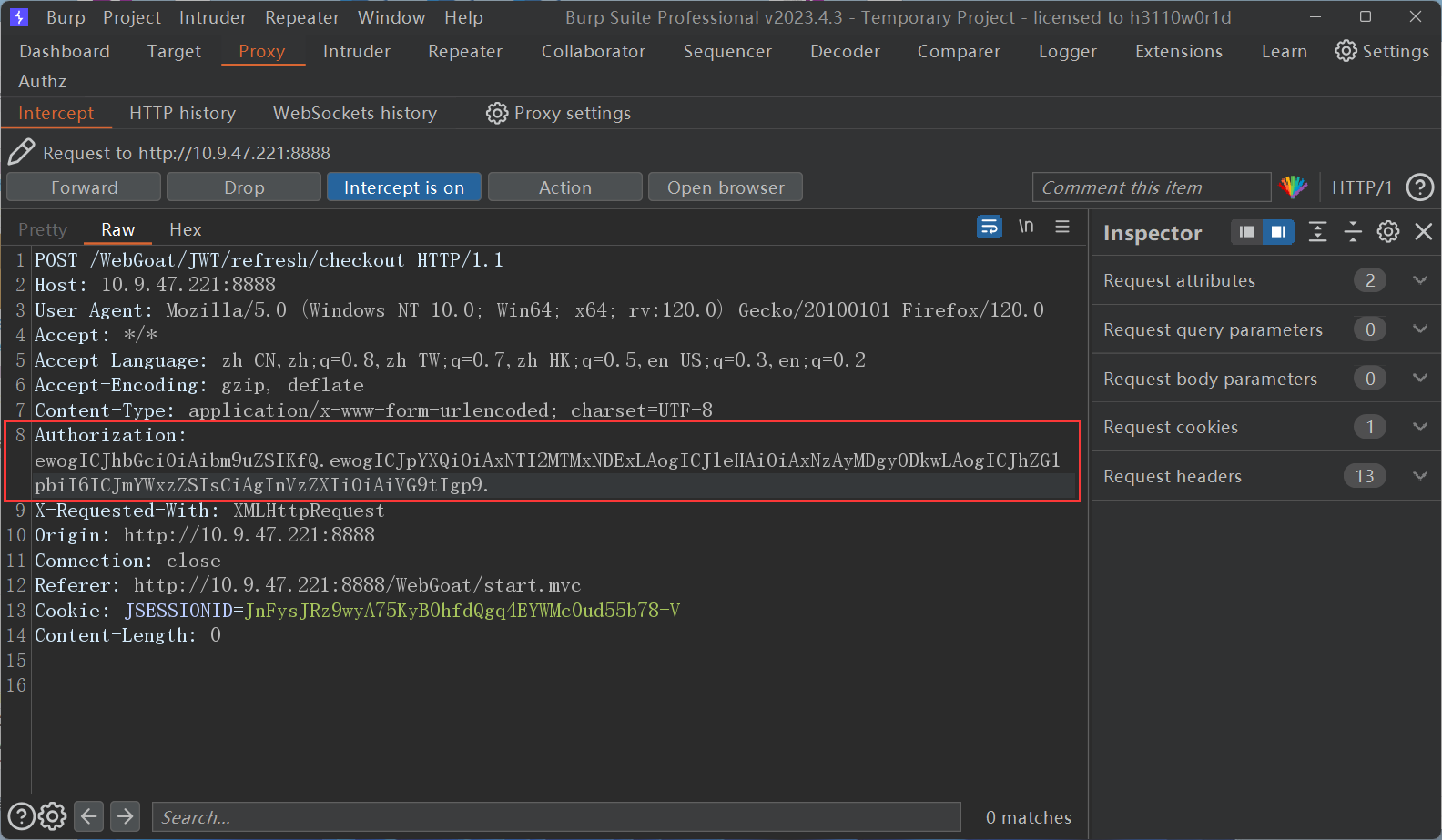Image resolution: width=1442 pixels, height=840 pixels.
Task: Click the HTTP/1 protocol label
Action: tap(1362, 187)
